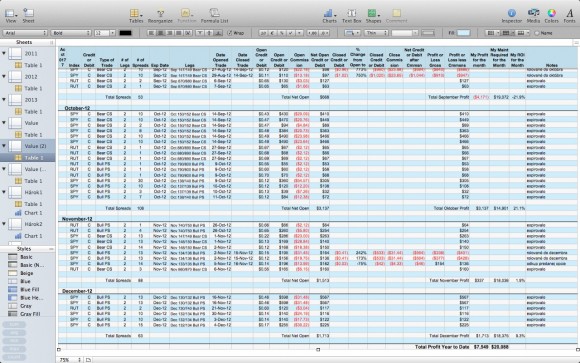
Task: Open the Tables toolbar button
Action: 136,16
